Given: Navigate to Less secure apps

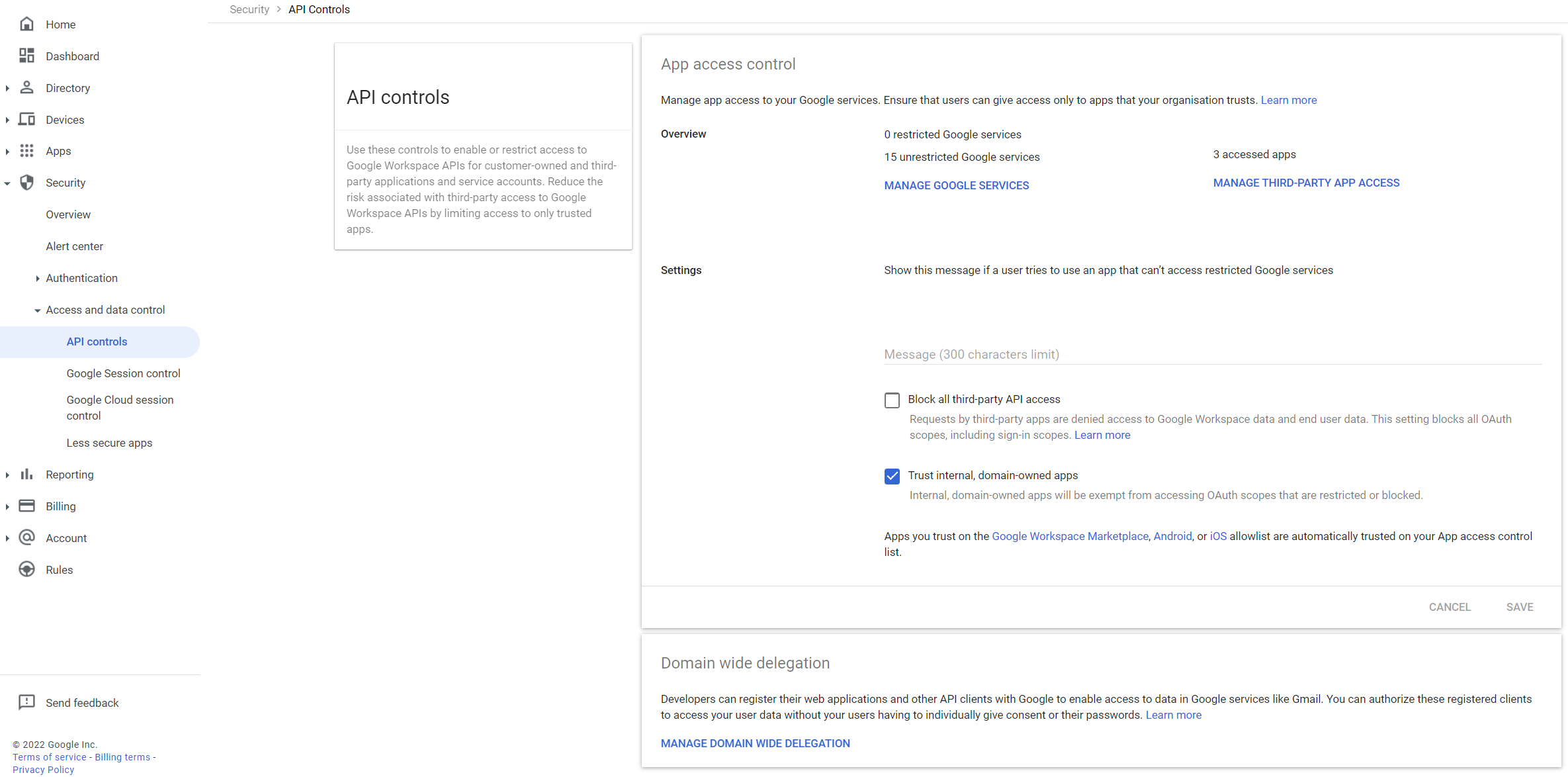Looking at the screenshot, I should pos(109,443).
